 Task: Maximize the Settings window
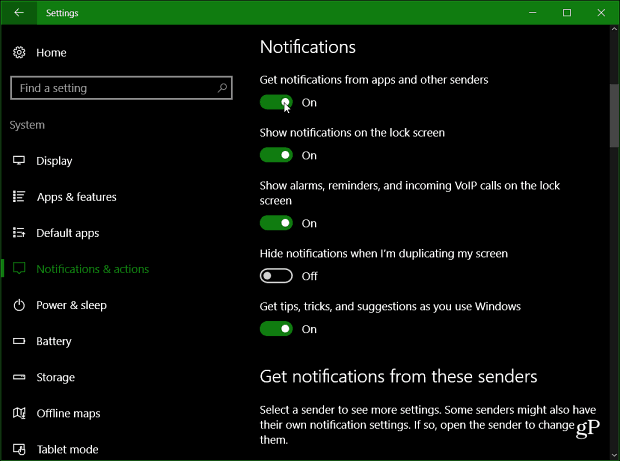coord(567,13)
